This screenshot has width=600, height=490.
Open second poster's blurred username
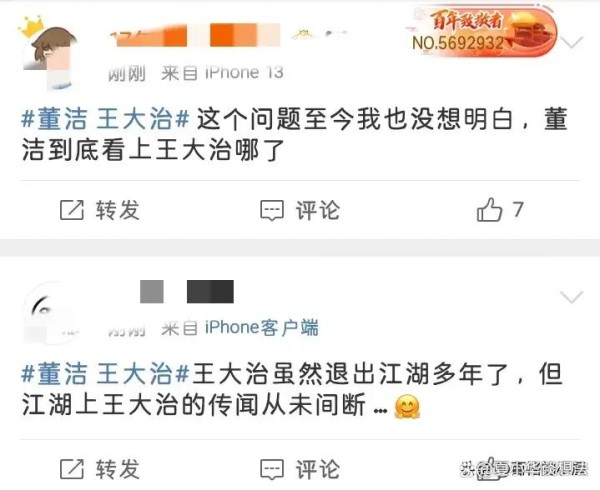(x=187, y=291)
